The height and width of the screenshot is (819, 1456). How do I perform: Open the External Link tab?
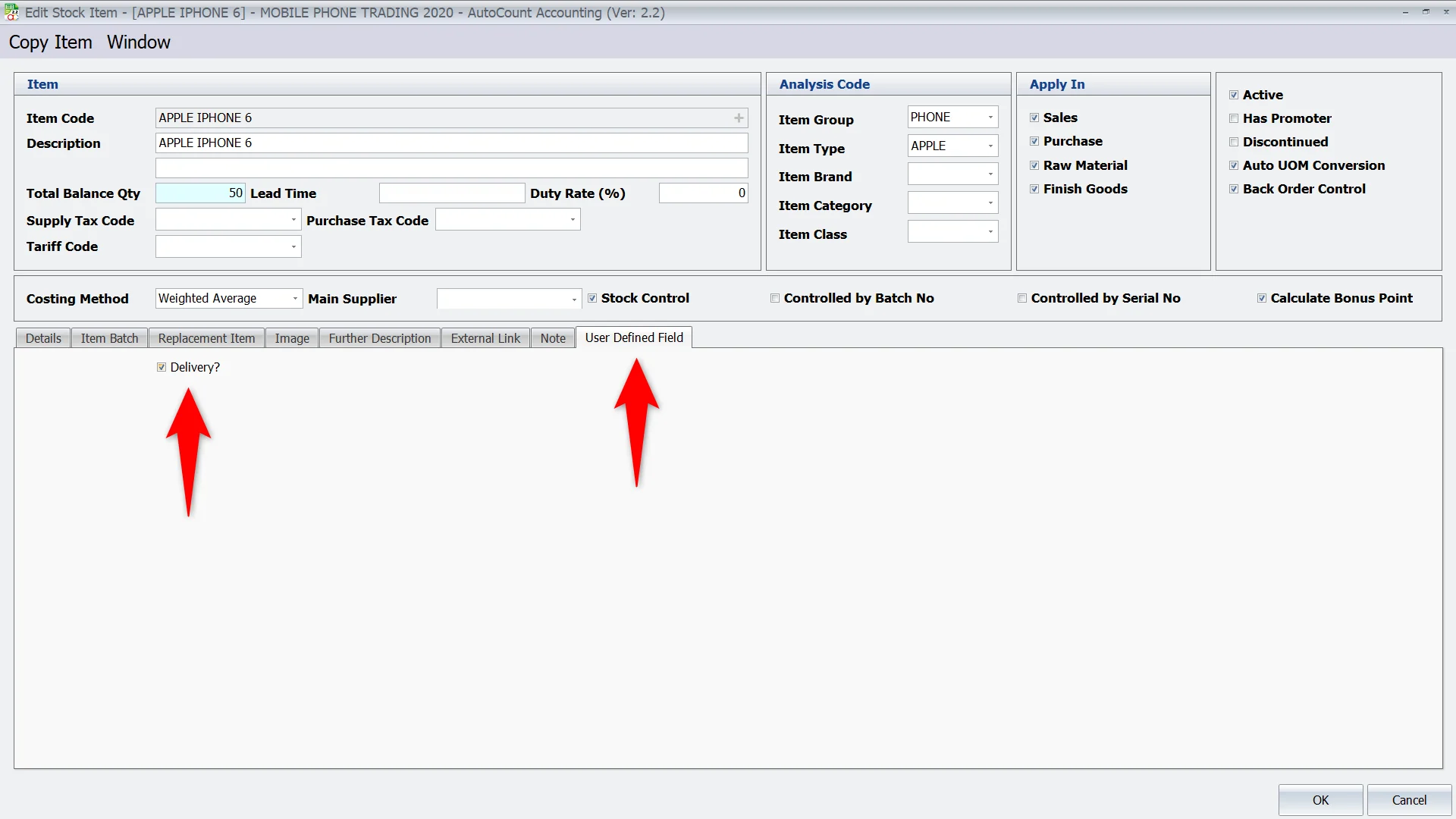tap(485, 338)
